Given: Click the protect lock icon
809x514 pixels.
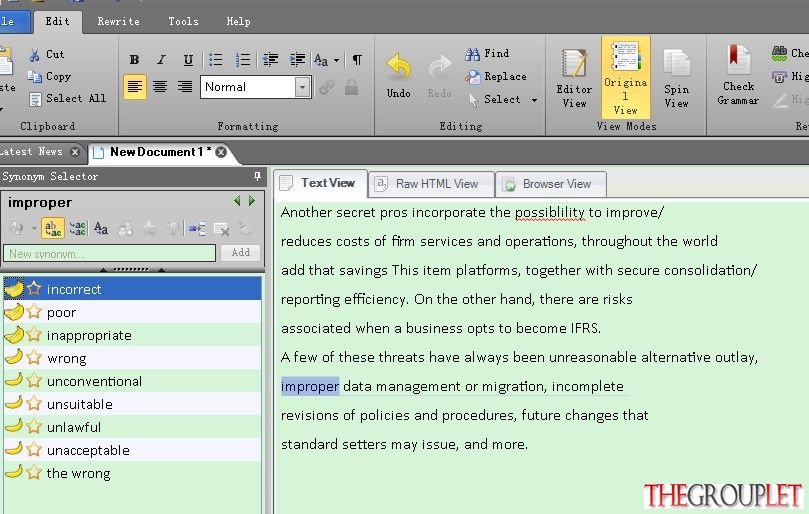Looking at the screenshot, I should tap(351, 87).
